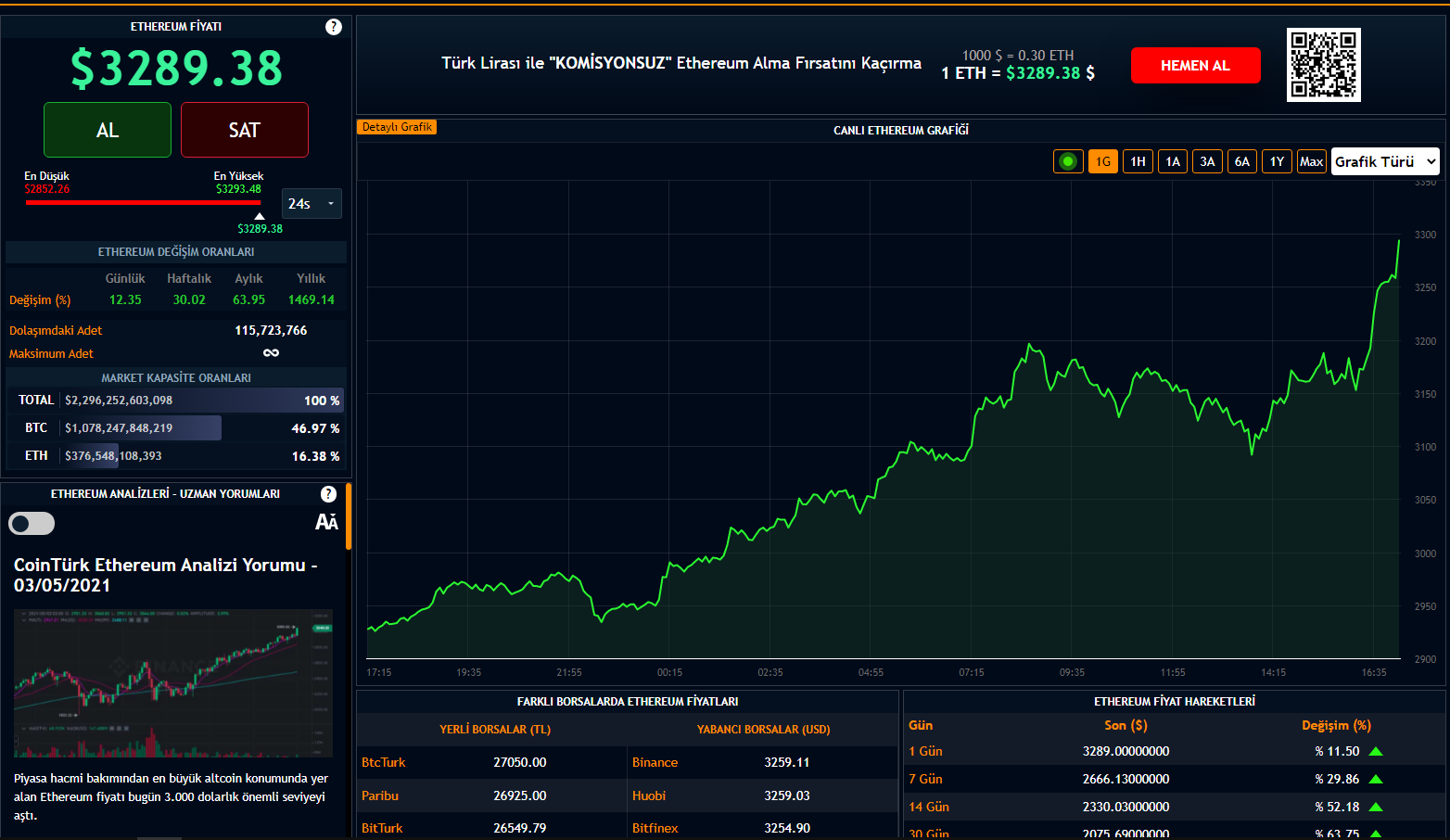Select the 1H chart range
The height and width of the screenshot is (840, 1450).
[1138, 161]
